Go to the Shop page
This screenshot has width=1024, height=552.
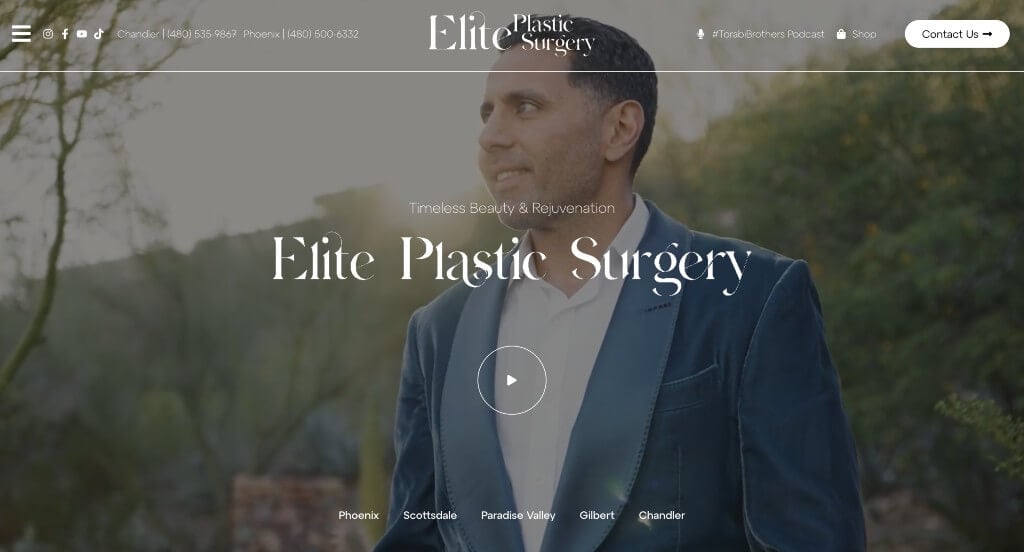[864, 34]
